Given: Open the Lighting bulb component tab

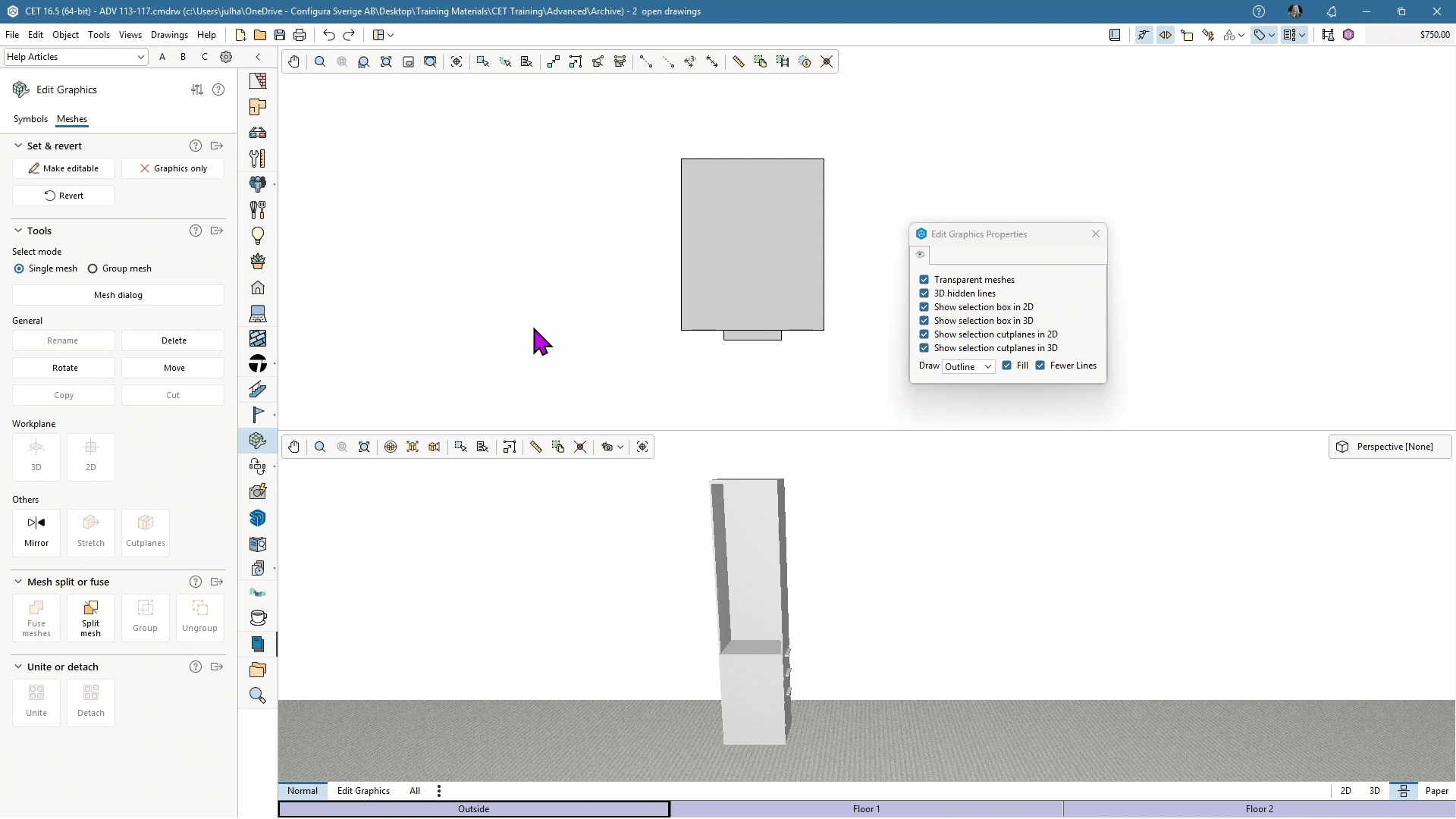Looking at the screenshot, I should tap(258, 236).
